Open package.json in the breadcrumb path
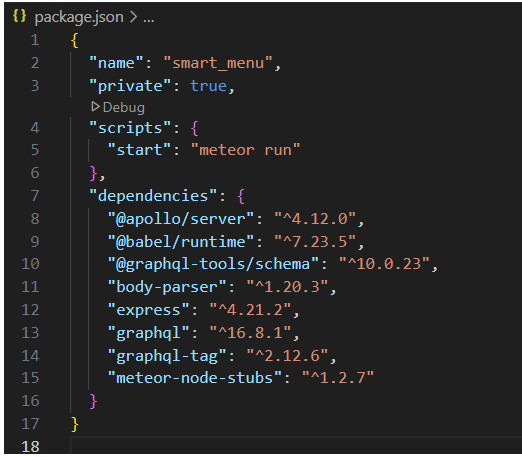The image size is (522, 457). tap(79, 17)
